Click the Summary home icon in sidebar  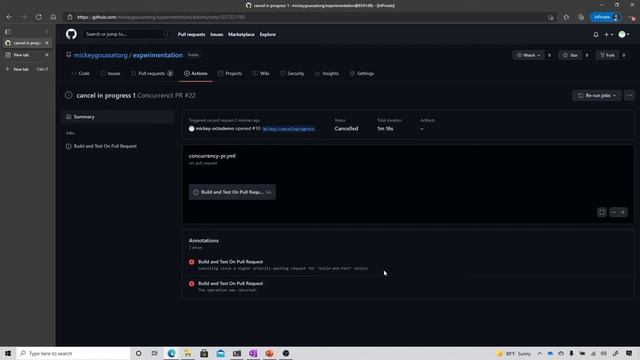coord(69,117)
